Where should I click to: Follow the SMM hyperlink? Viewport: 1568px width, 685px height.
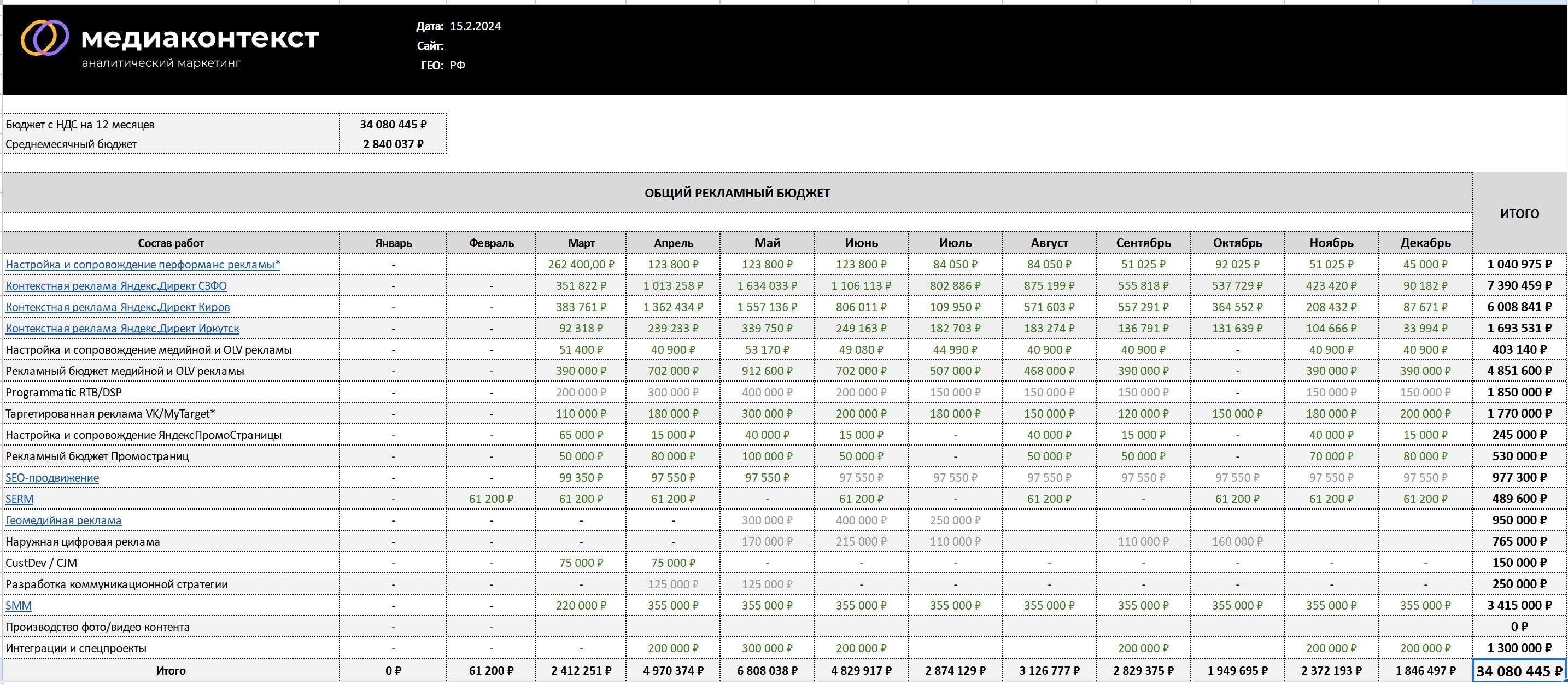(18, 605)
